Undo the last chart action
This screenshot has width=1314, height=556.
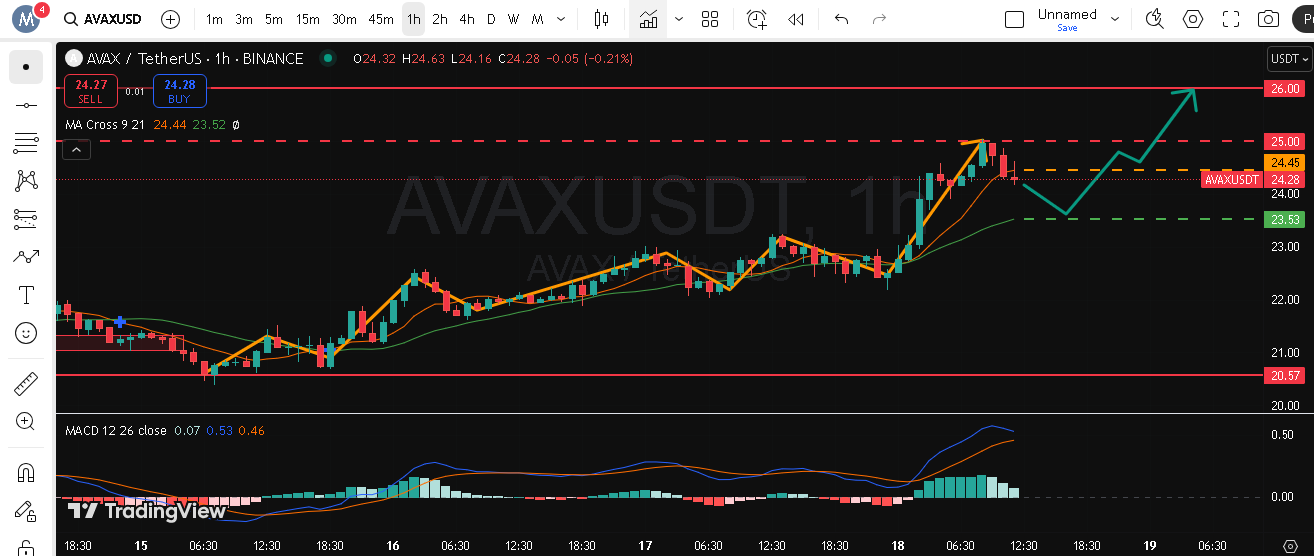(x=841, y=19)
